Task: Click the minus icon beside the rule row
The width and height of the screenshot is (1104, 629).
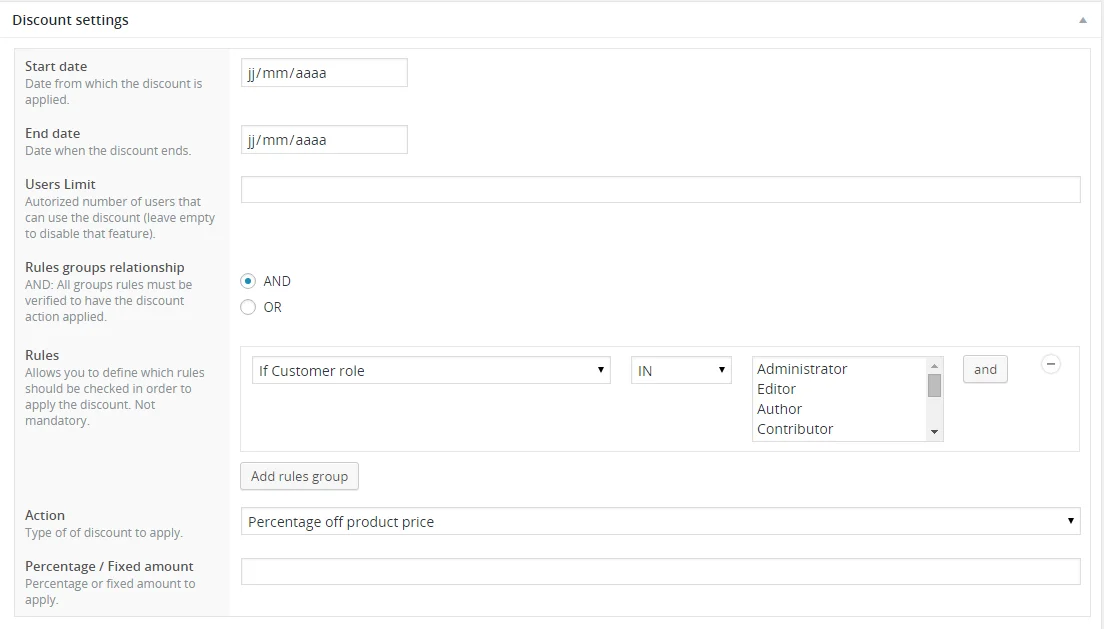Action: tap(1051, 364)
